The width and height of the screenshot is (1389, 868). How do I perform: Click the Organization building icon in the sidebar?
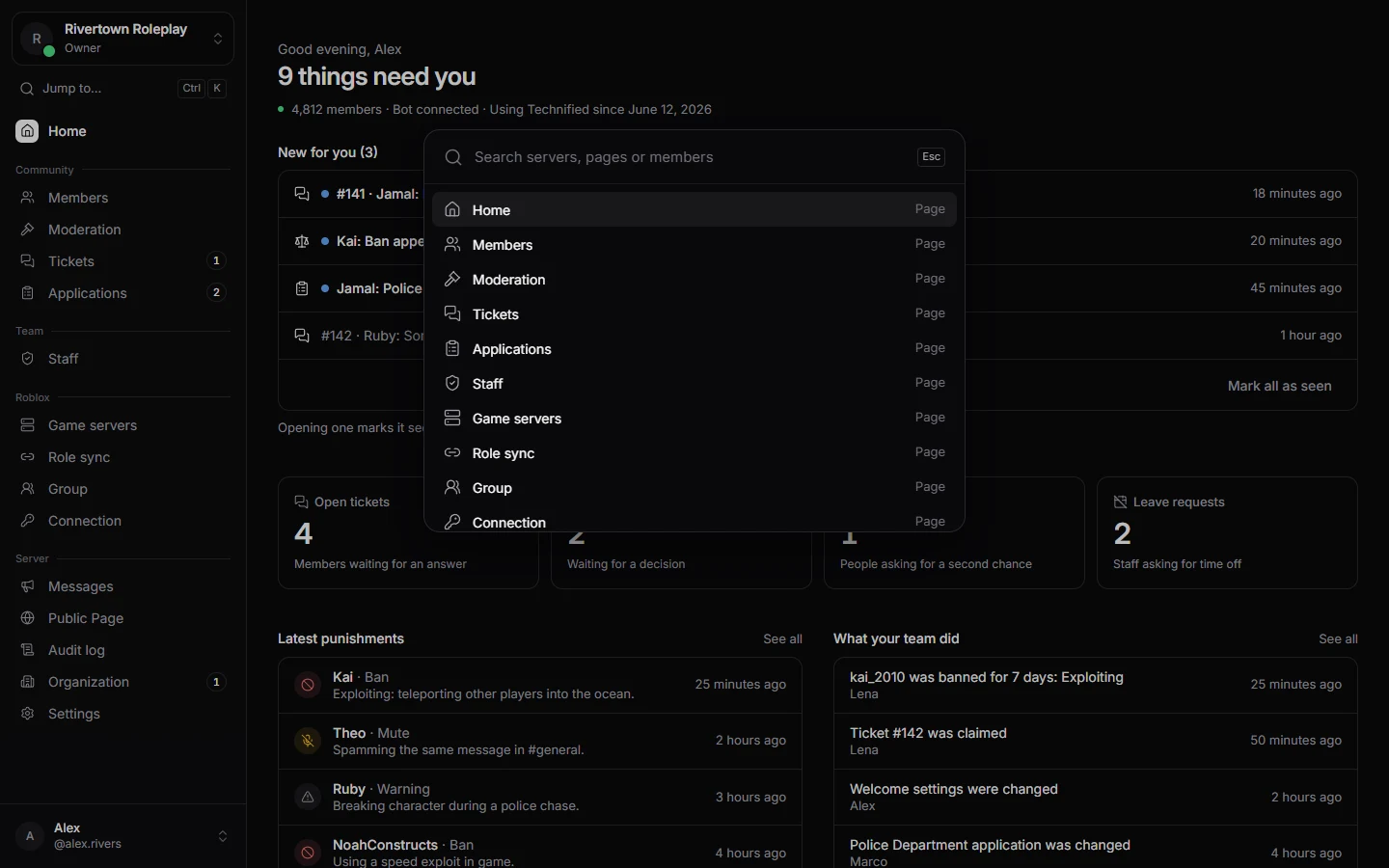tap(28, 682)
